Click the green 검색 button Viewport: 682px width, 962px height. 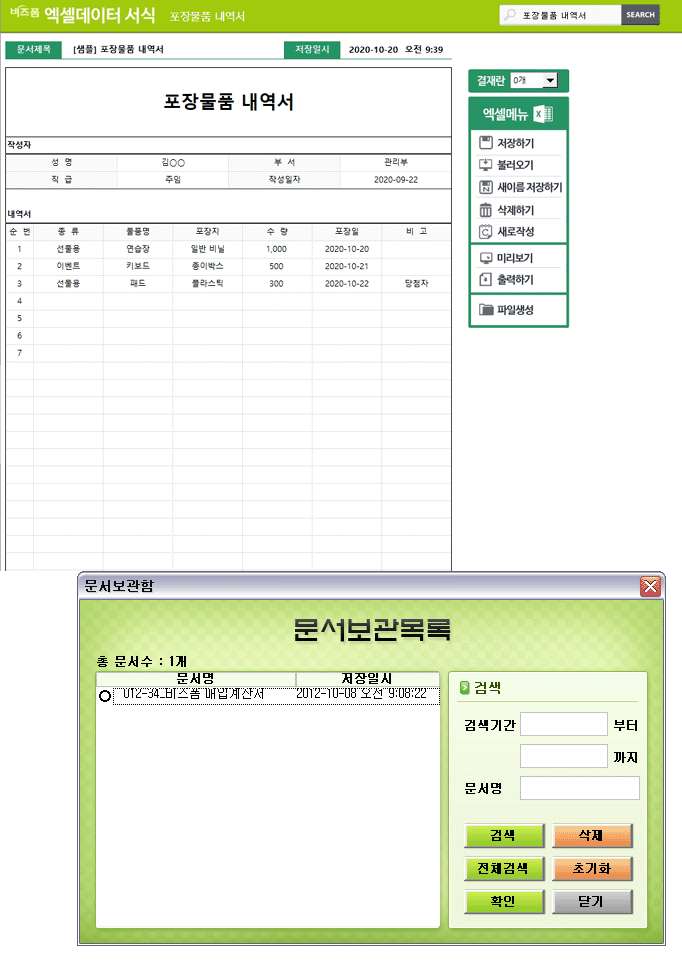pyautogui.click(x=504, y=836)
